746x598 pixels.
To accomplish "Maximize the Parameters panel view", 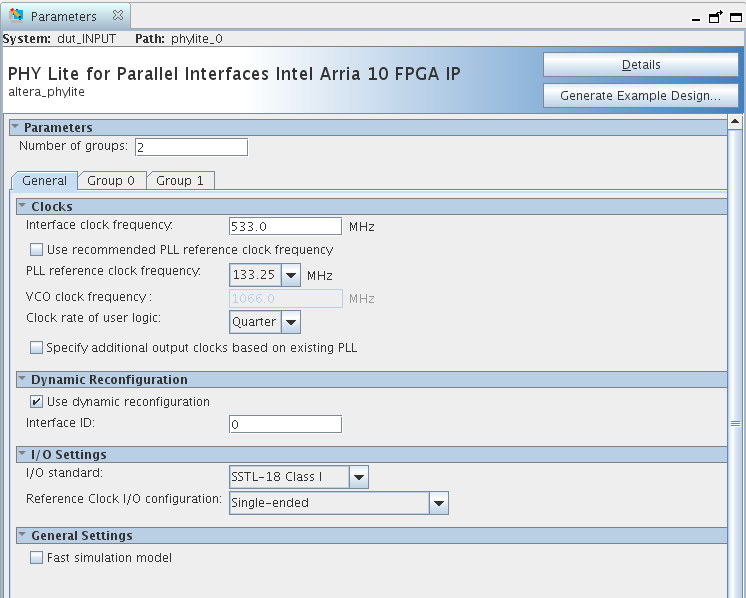I will coord(736,18).
